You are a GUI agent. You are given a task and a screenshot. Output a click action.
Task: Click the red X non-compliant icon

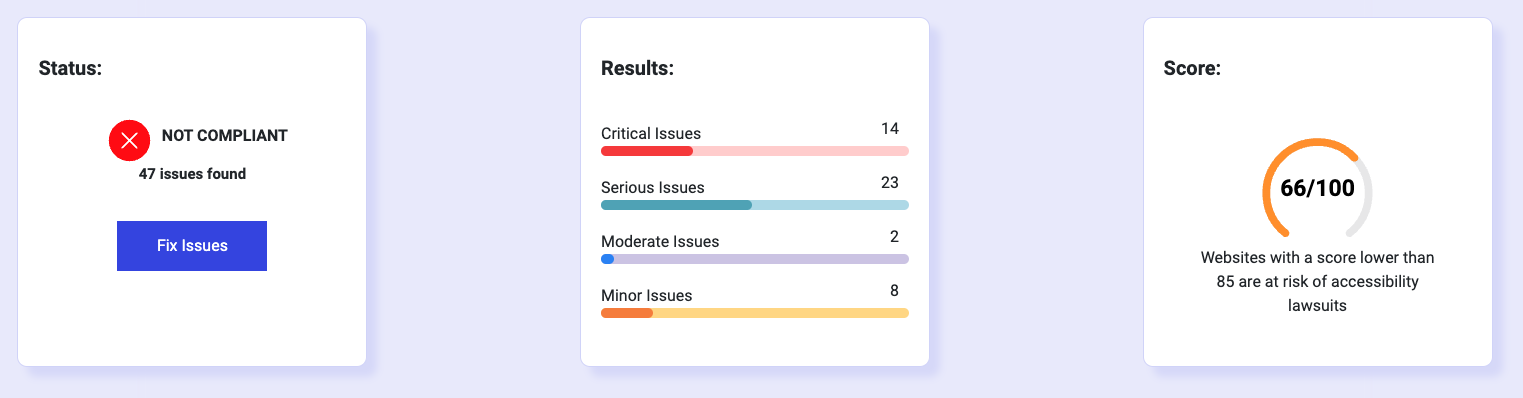coord(129,140)
